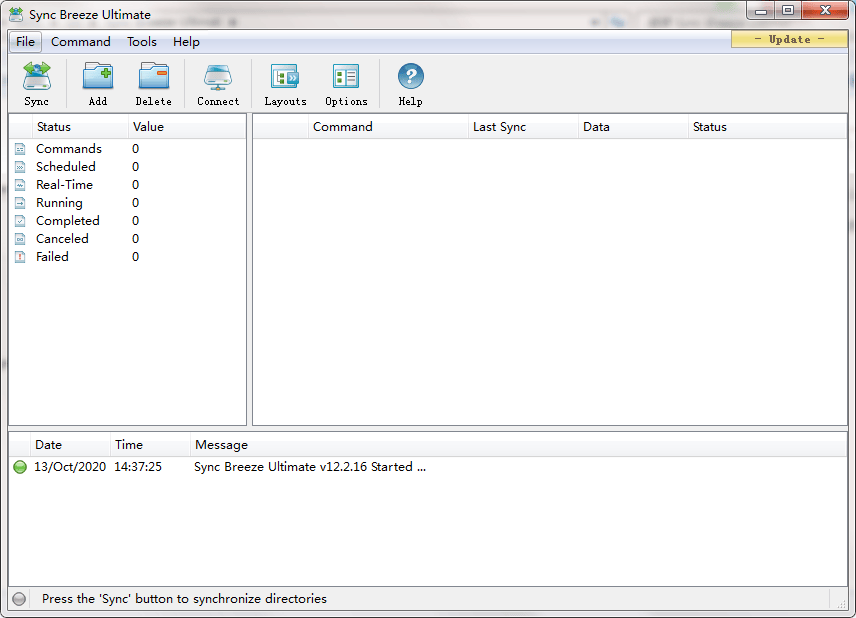This screenshot has width=856, height=618.
Task: Click the gray status circle in the bottom bar
Action: click(18, 598)
